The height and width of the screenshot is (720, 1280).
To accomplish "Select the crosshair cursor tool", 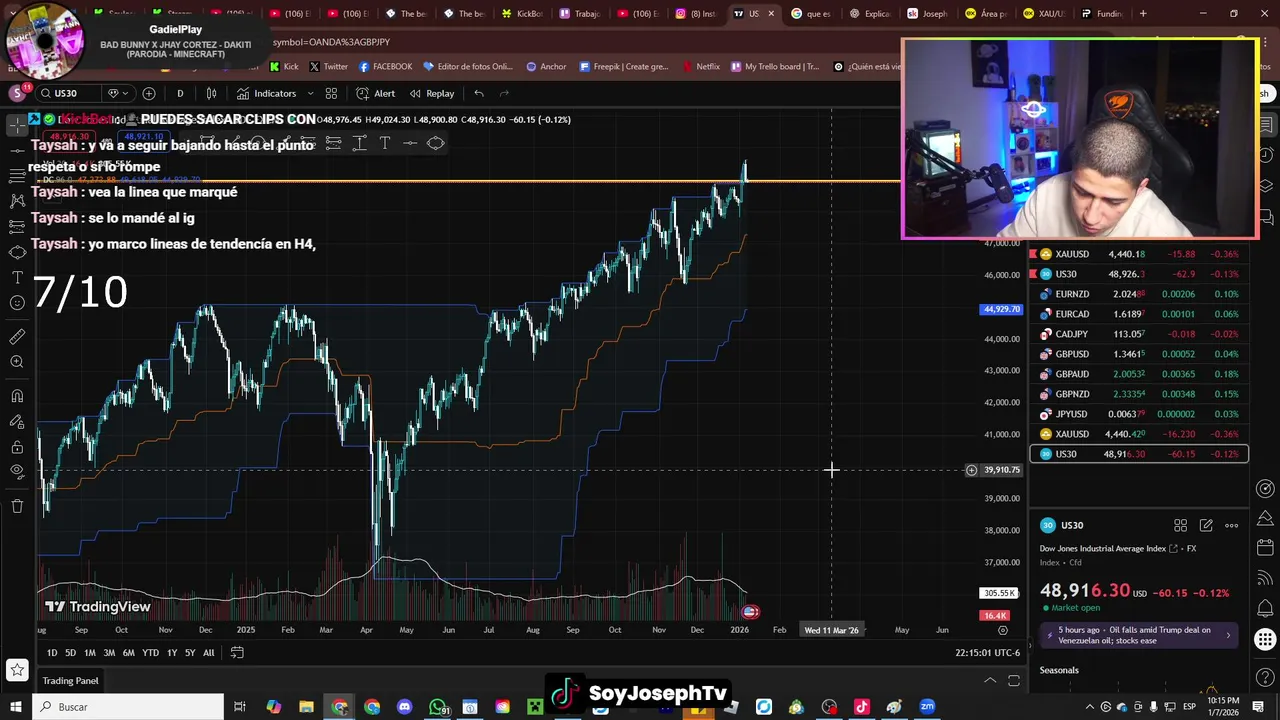I will pos(17,125).
